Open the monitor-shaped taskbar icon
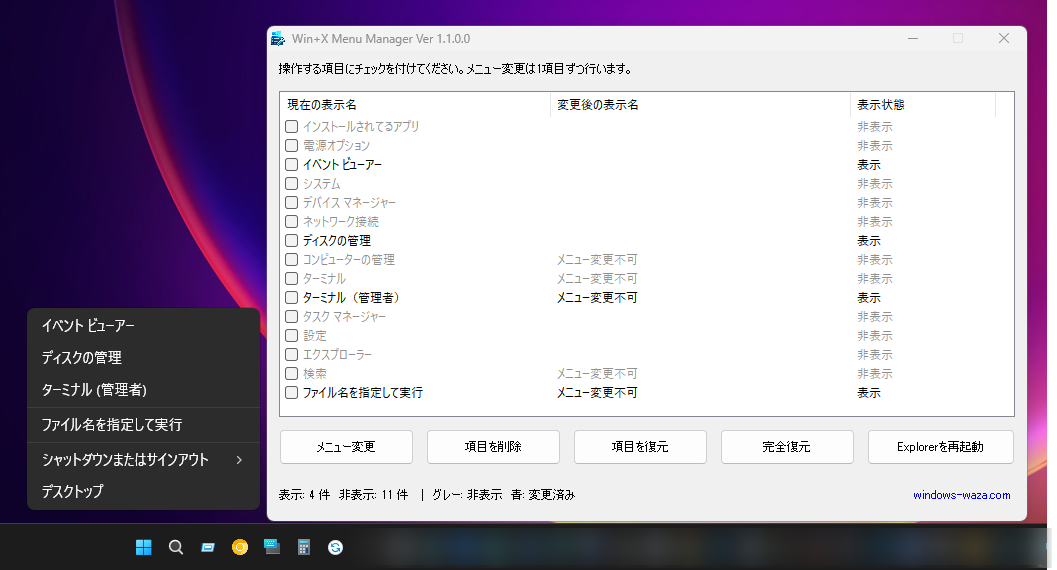The width and height of the screenshot is (1057, 570). tap(272, 546)
